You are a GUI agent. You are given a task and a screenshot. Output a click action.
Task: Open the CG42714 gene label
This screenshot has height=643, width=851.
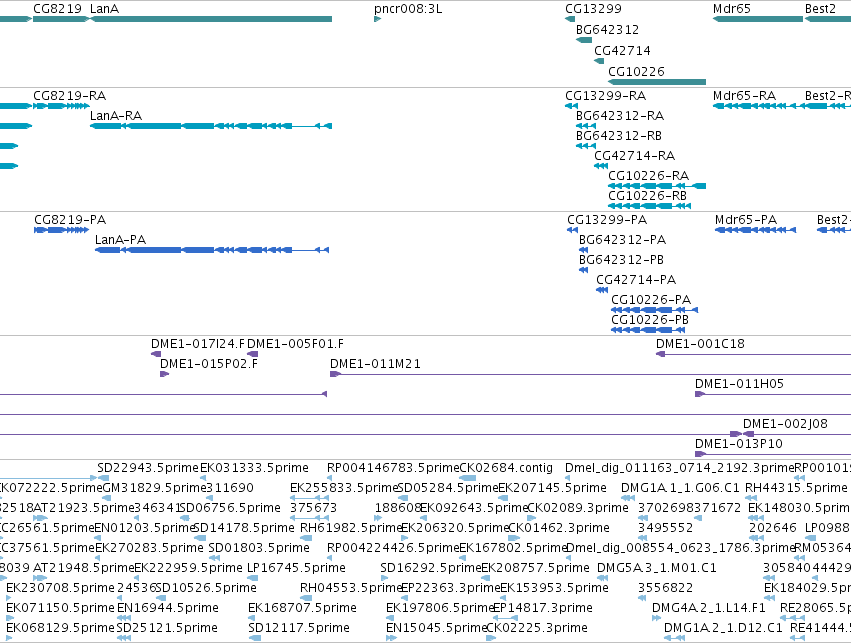point(623,50)
